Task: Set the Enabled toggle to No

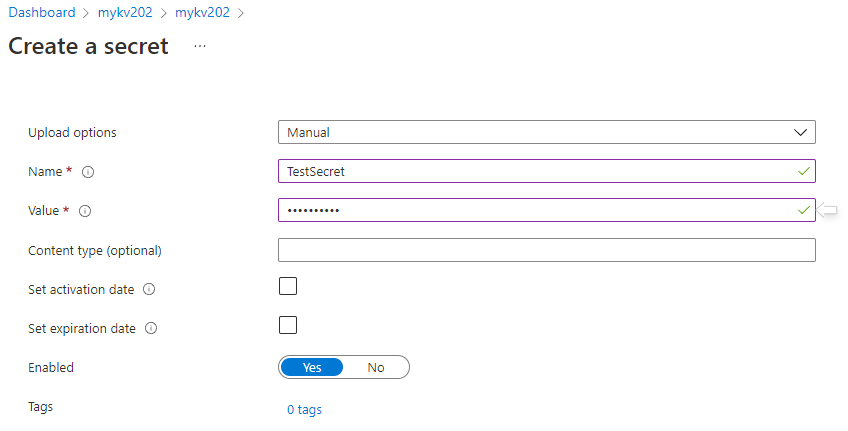Action: (x=376, y=367)
